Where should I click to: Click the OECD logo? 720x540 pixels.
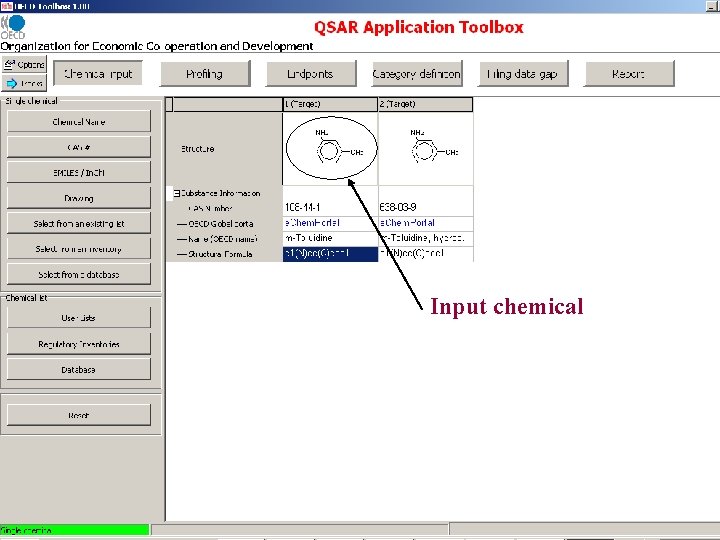coord(13,28)
